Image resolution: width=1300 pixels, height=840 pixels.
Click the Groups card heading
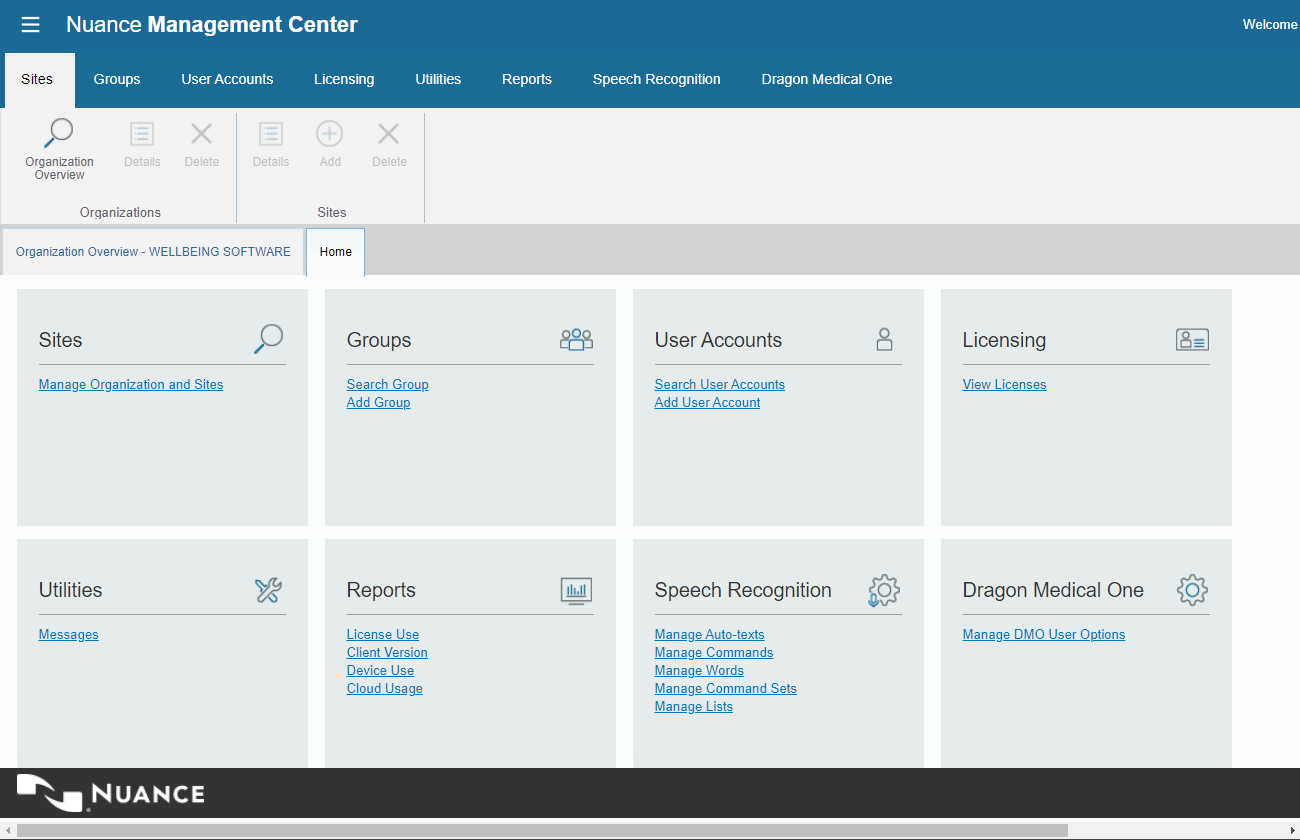pyautogui.click(x=379, y=340)
